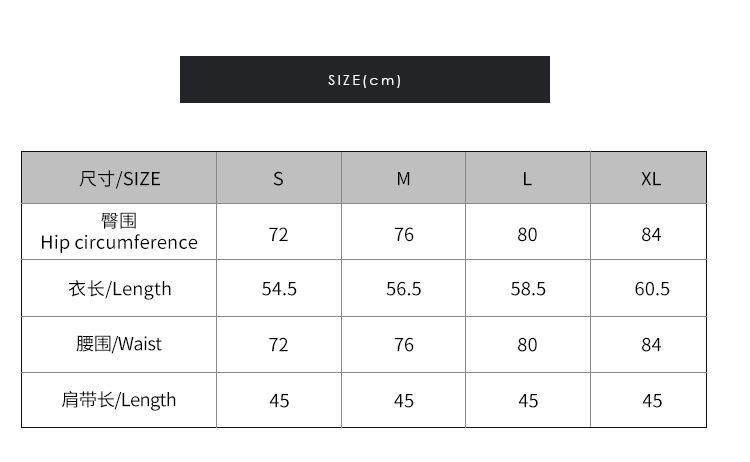The width and height of the screenshot is (750, 462).
Task: Select the XL size column header
Action: pos(651,179)
